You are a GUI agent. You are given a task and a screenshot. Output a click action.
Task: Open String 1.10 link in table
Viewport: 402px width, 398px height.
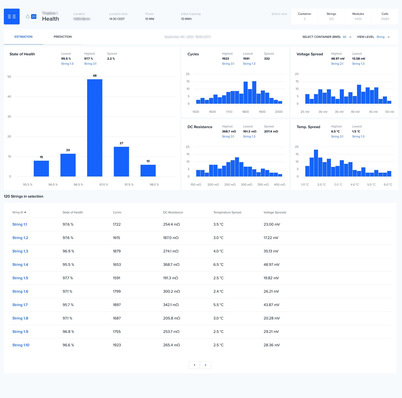pos(21,345)
